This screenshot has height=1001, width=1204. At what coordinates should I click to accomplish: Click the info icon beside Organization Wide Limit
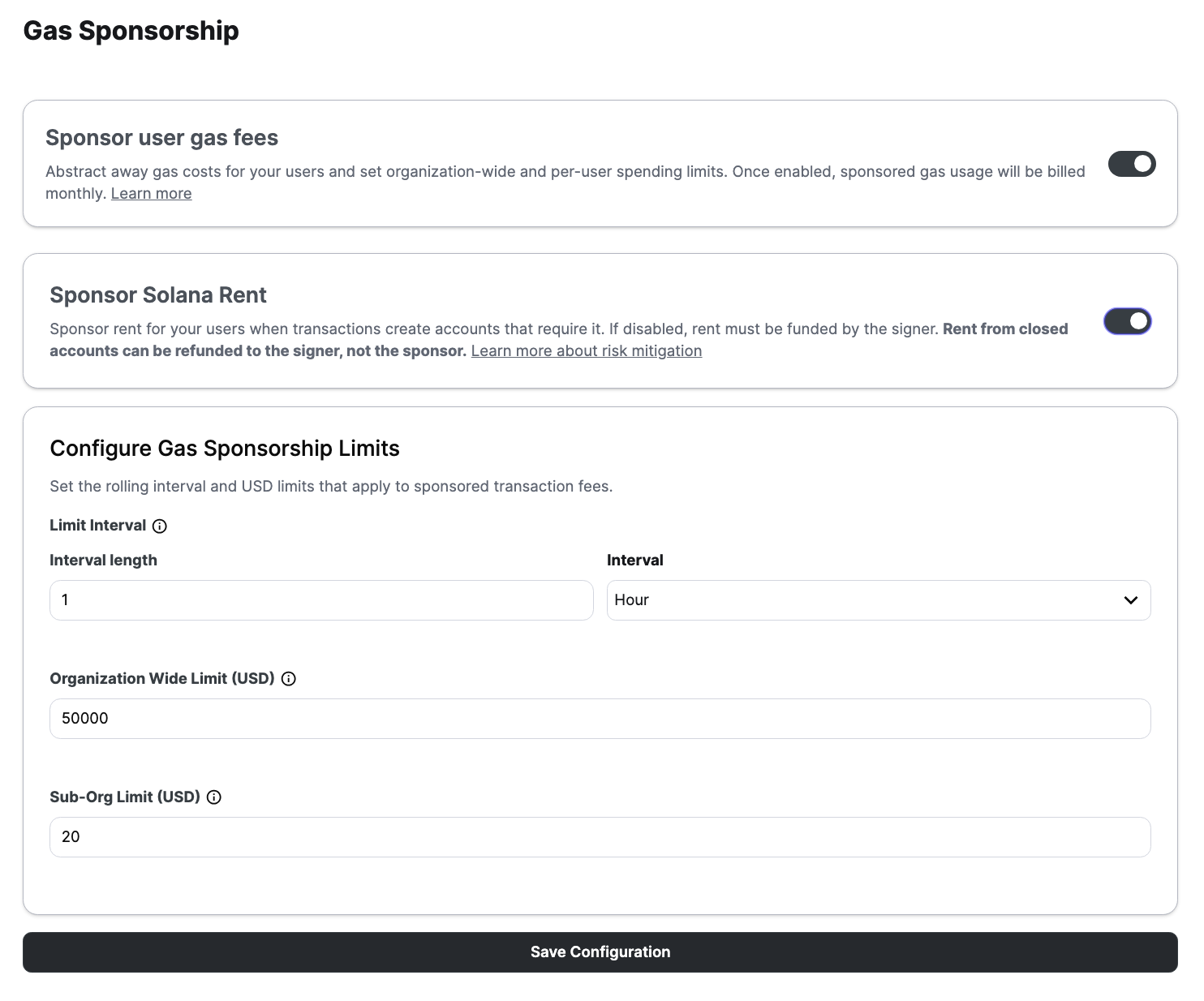pos(289,679)
